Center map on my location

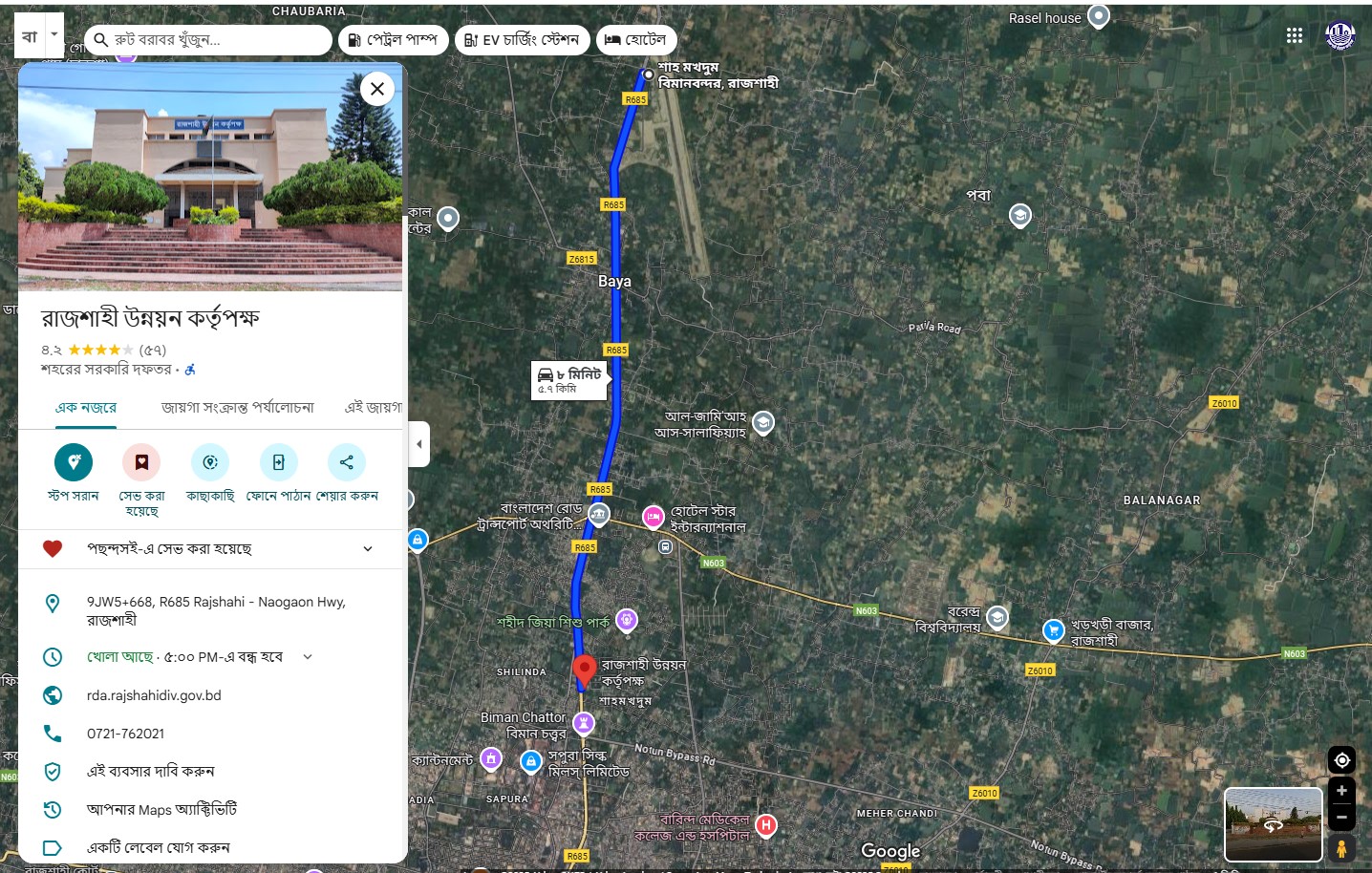click(1341, 760)
